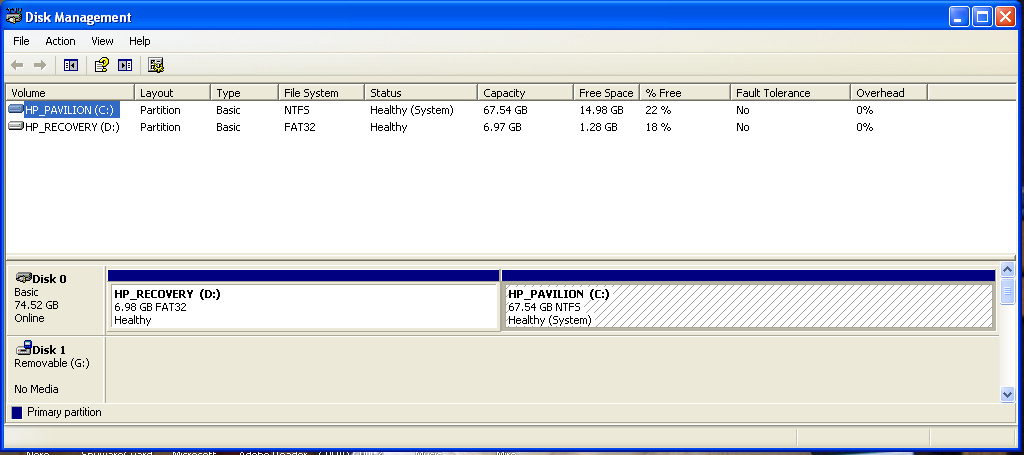Open the Action menu
This screenshot has width=1024, height=455.
pos(60,41)
